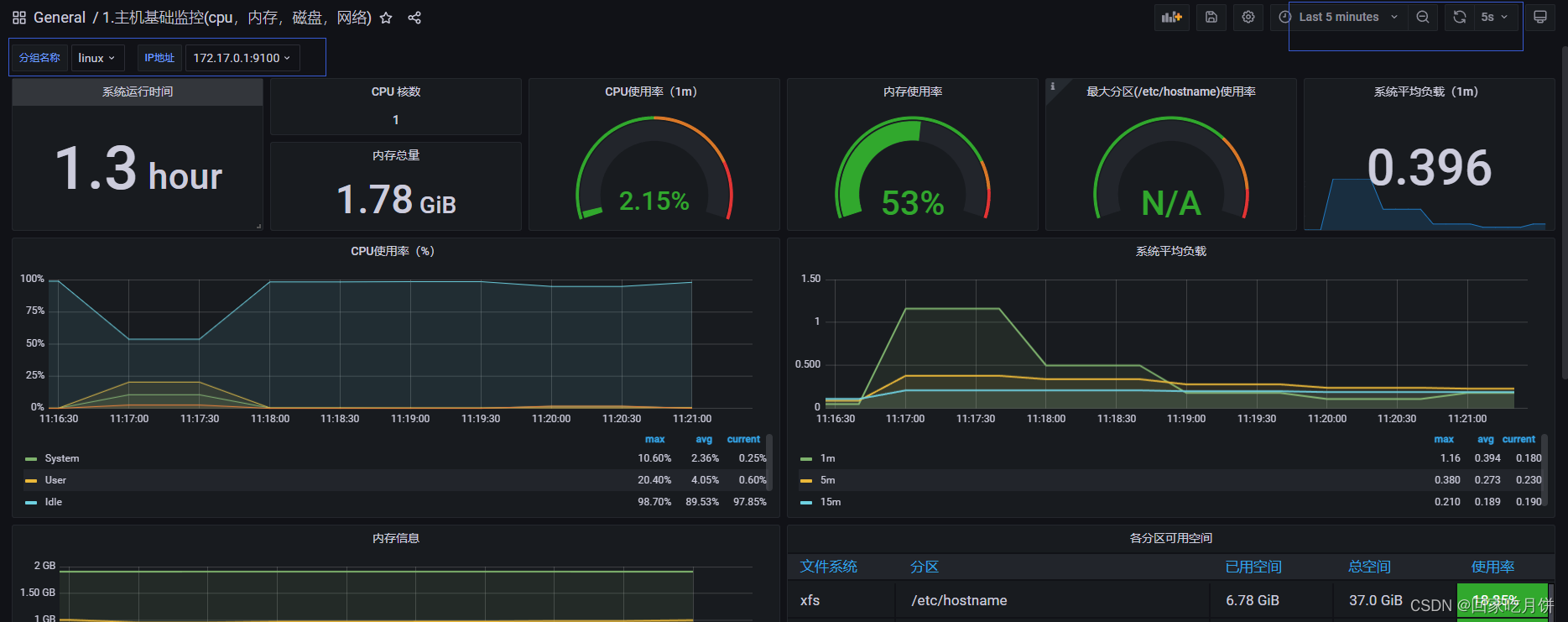Open the 系统平均负载 graph panel menu
The image size is (1568, 622).
pyautogui.click(x=1171, y=251)
